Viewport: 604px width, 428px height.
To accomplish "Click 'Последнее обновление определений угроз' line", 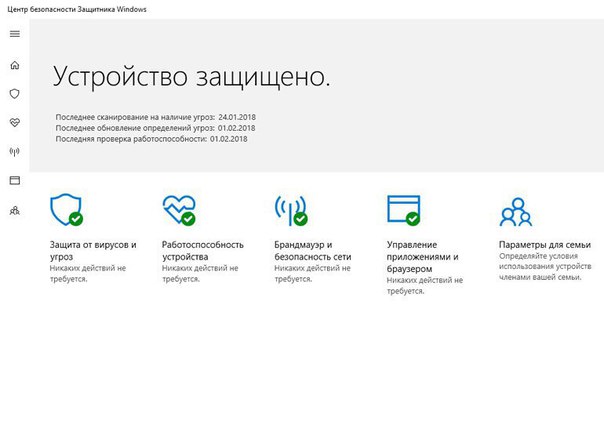I will pos(155,128).
